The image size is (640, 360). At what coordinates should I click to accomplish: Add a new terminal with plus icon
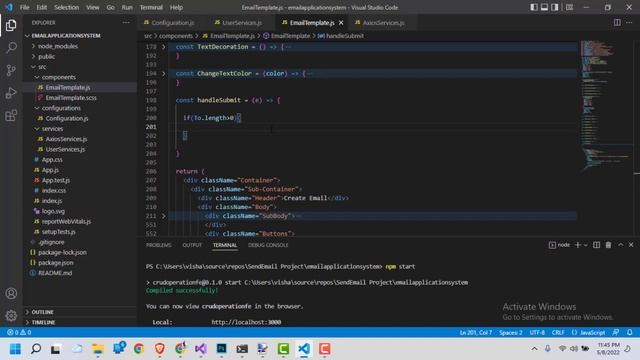click(578, 245)
